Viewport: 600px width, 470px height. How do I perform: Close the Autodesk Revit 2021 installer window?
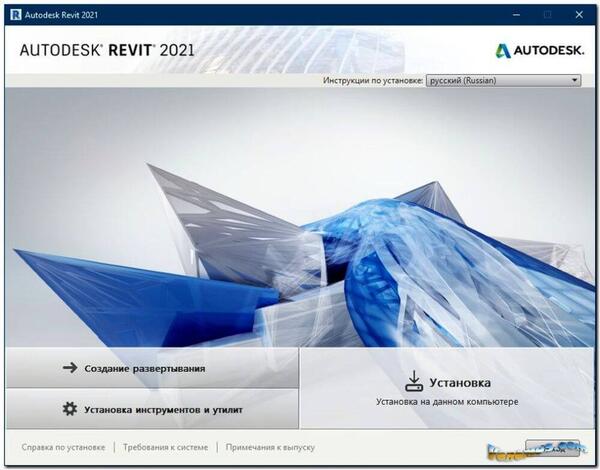coord(579,15)
